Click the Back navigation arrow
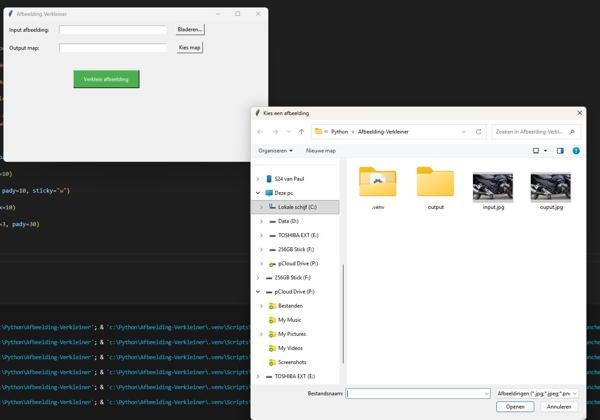Screen dimensions: 600x420 [x=261, y=131]
